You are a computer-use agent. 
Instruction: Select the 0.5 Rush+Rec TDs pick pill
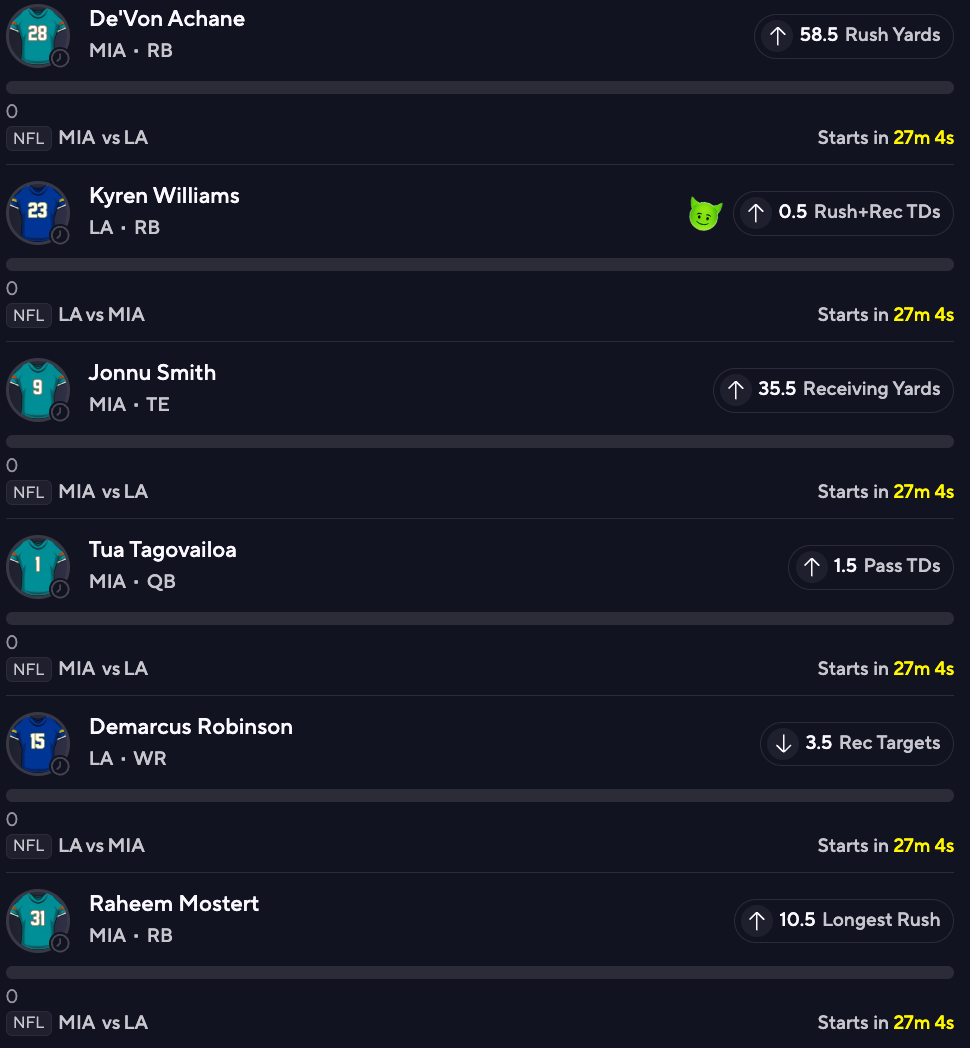pyautogui.click(x=843, y=213)
